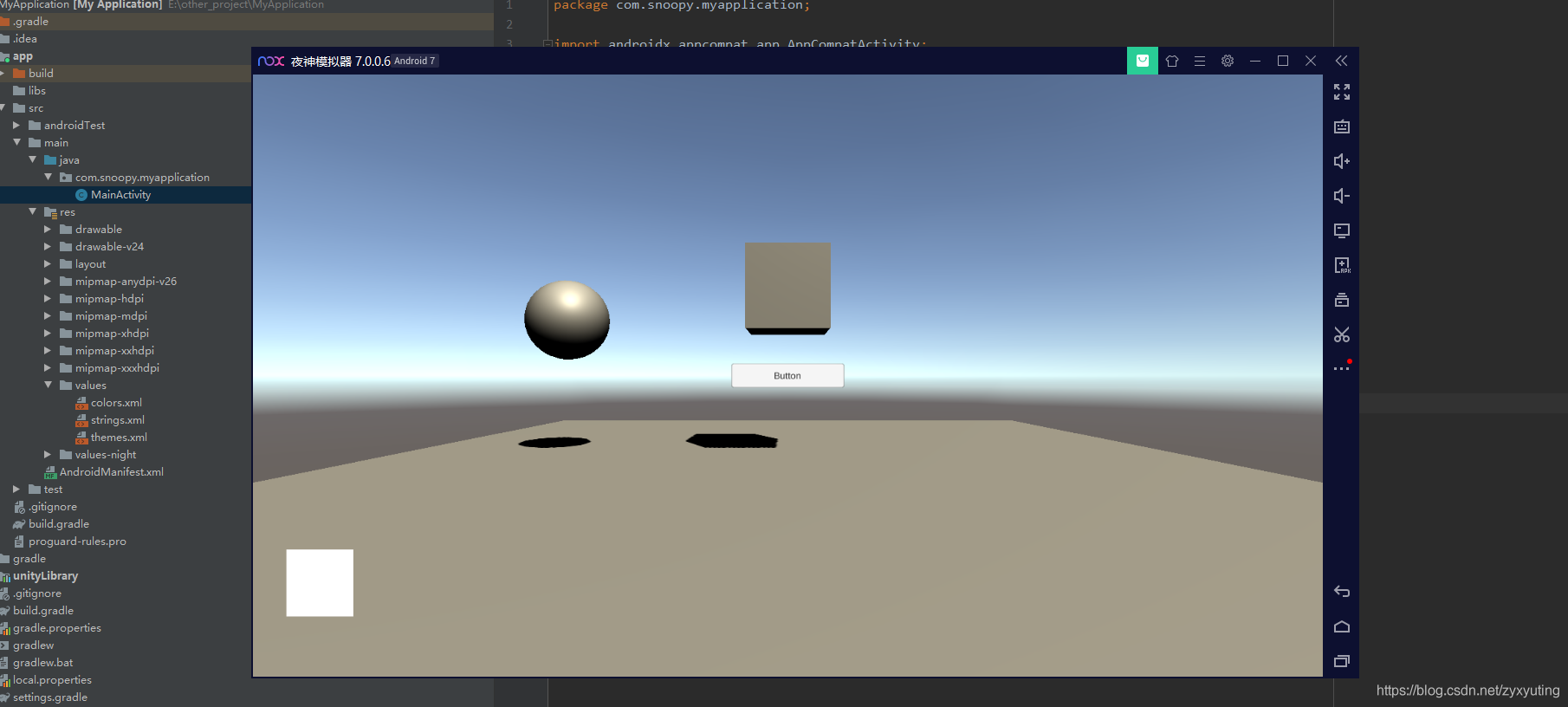
Task: Collapse the res folder
Action: [32, 211]
